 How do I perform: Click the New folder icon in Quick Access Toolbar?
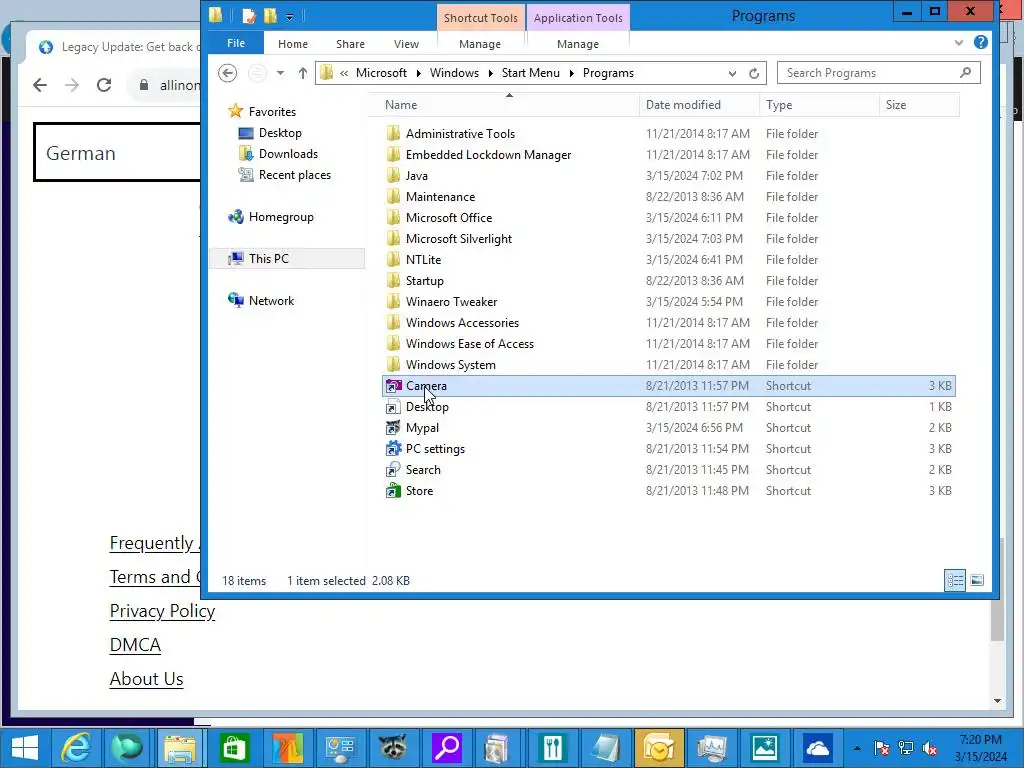pos(270,16)
